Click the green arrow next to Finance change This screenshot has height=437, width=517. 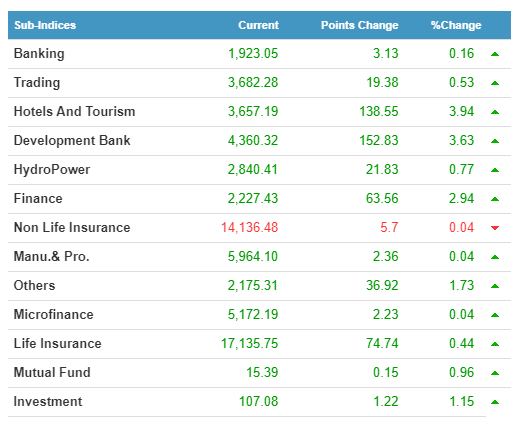point(495,199)
